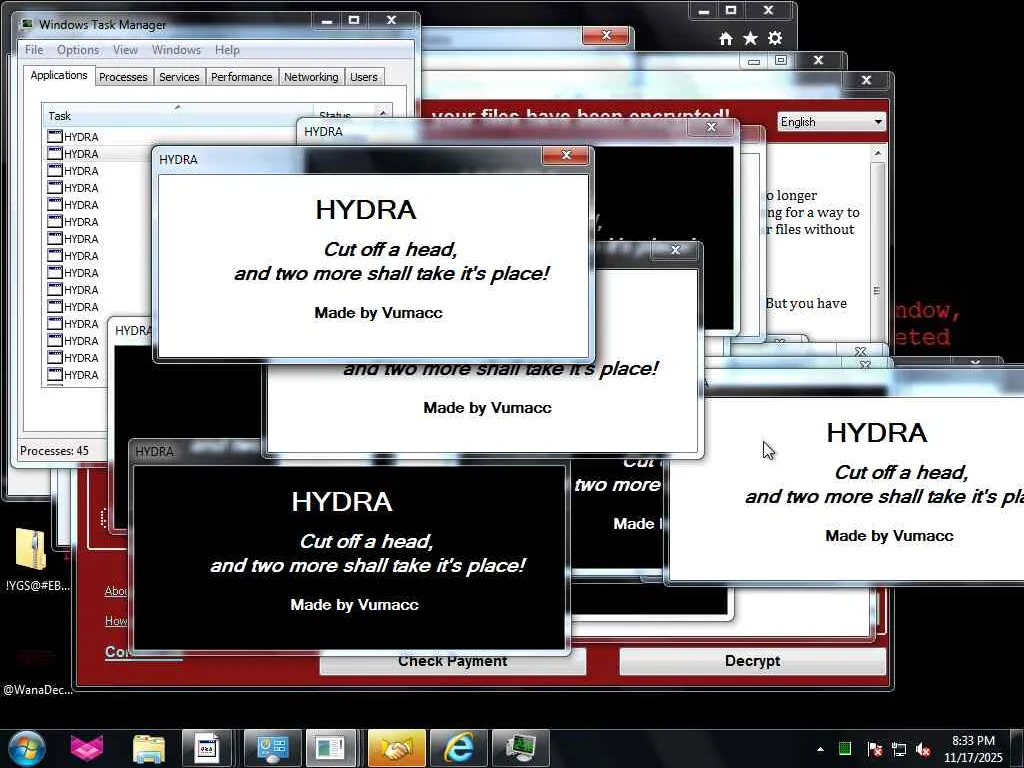Open the HYDRA window group taskbar icon
Image resolution: width=1024 pixels, height=768 pixels.
pos(331,748)
